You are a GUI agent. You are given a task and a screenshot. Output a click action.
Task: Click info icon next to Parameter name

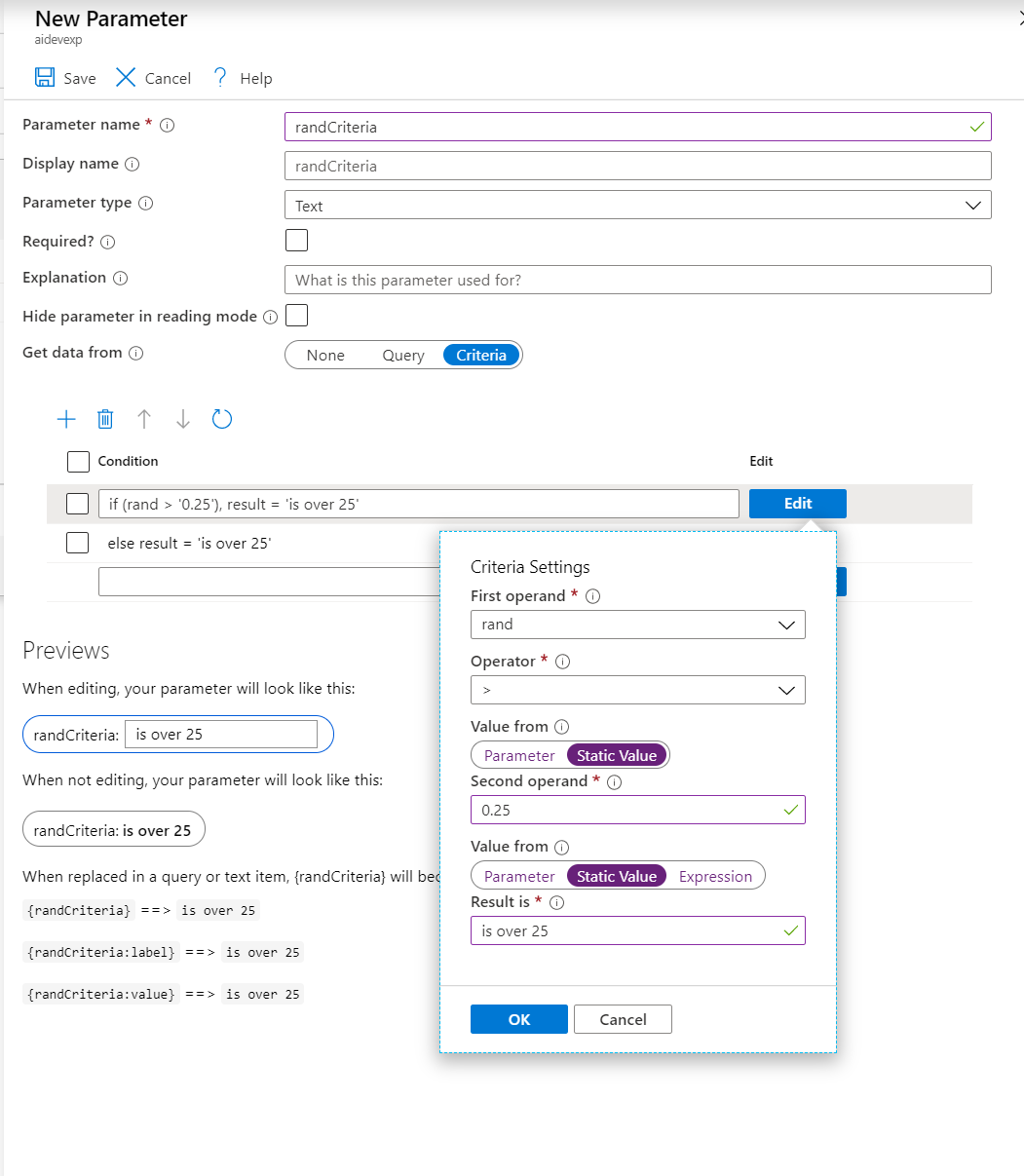tap(167, 126)
